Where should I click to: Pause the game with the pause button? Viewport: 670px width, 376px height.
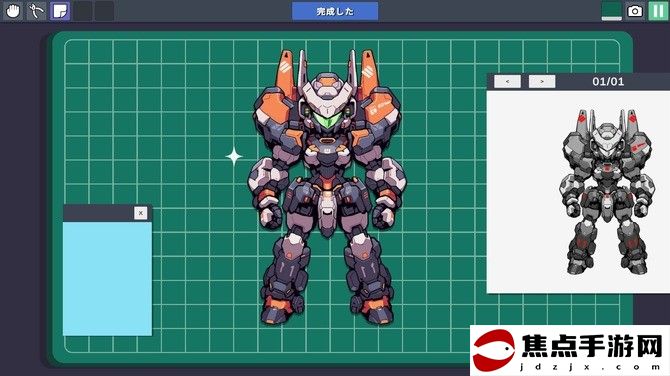[x=658, y=11]
